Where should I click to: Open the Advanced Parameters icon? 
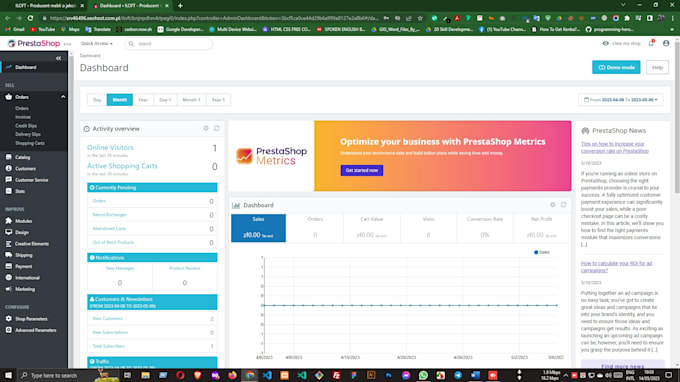(9, 330)
